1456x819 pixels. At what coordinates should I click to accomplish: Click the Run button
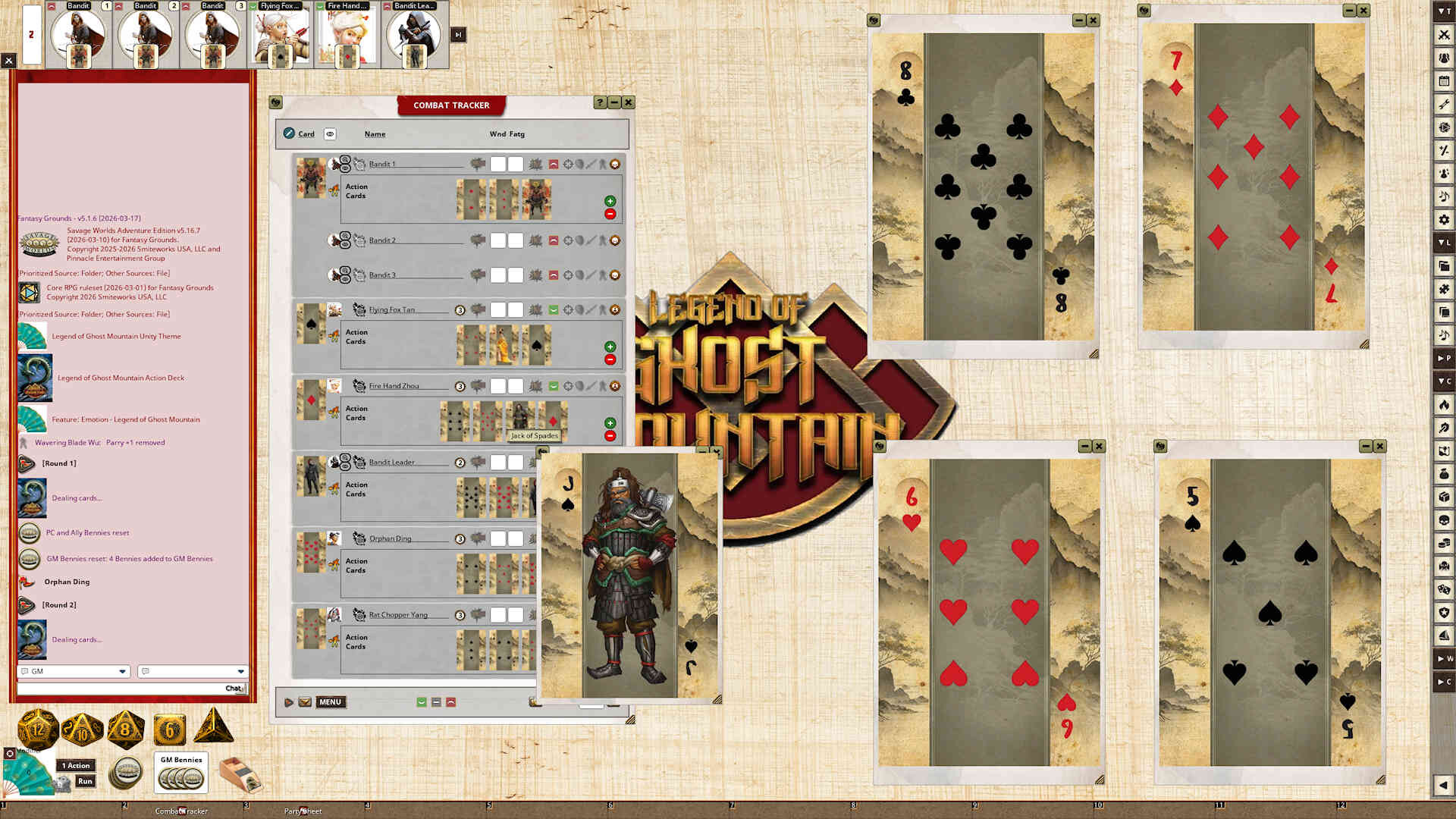point(85,781)
